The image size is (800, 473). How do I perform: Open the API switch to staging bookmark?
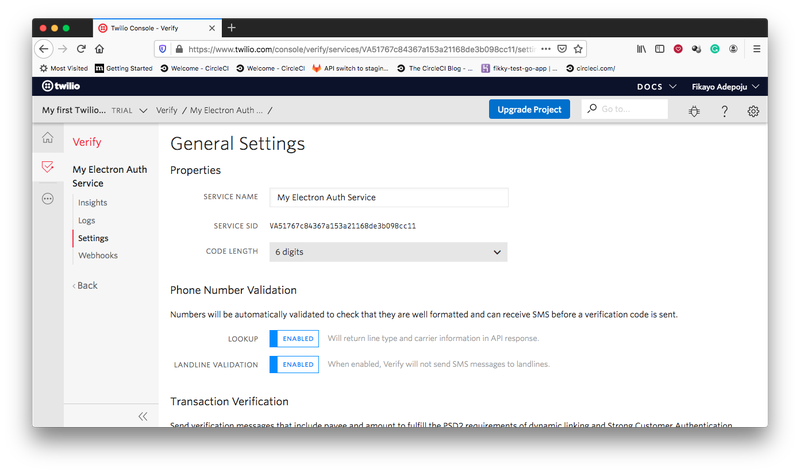(x=350, y=68)
